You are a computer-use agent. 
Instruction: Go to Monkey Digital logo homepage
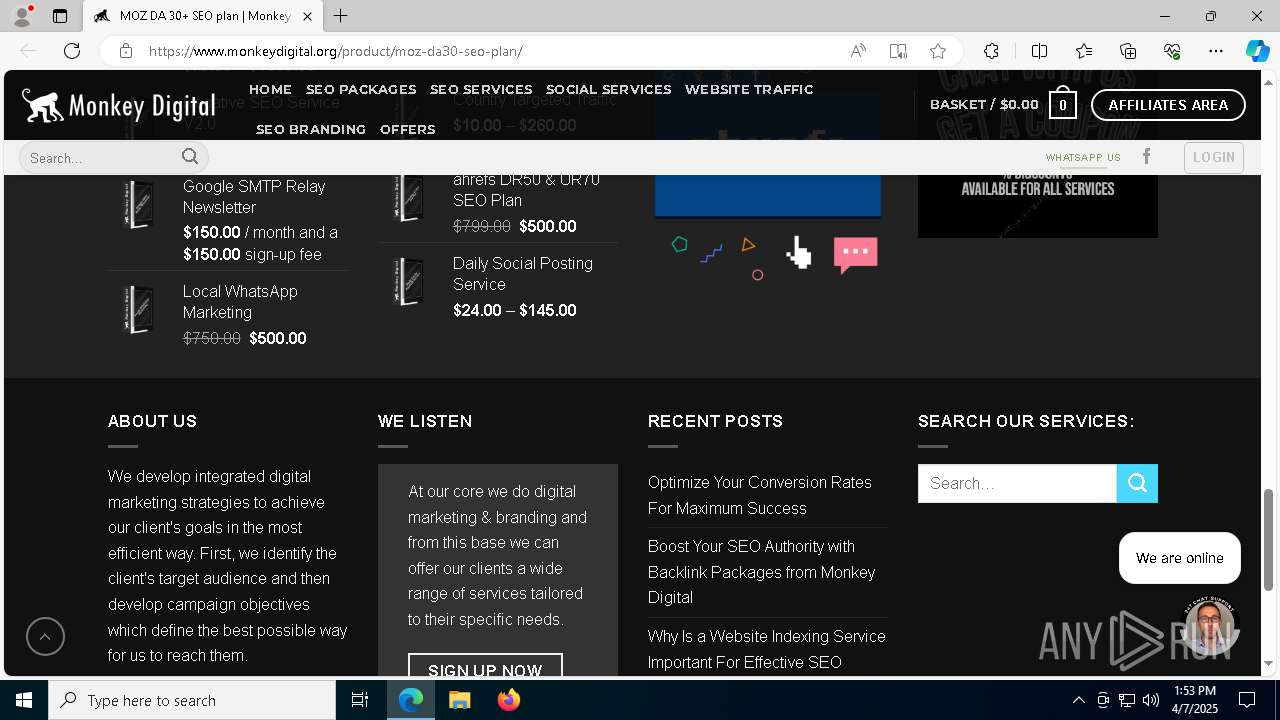pyautogui.click(x=118, y=105)
